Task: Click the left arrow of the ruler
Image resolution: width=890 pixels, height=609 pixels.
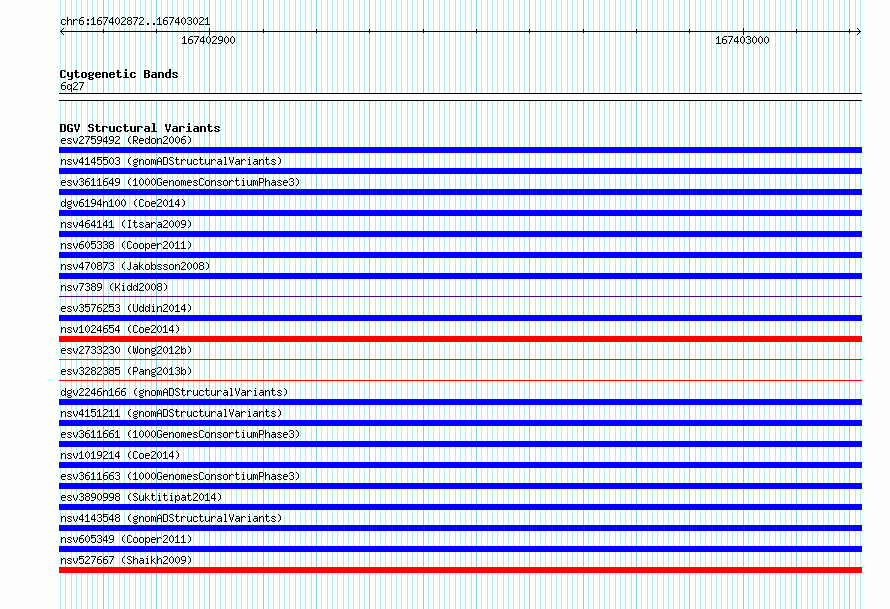Action: click(x=62, y=32)
